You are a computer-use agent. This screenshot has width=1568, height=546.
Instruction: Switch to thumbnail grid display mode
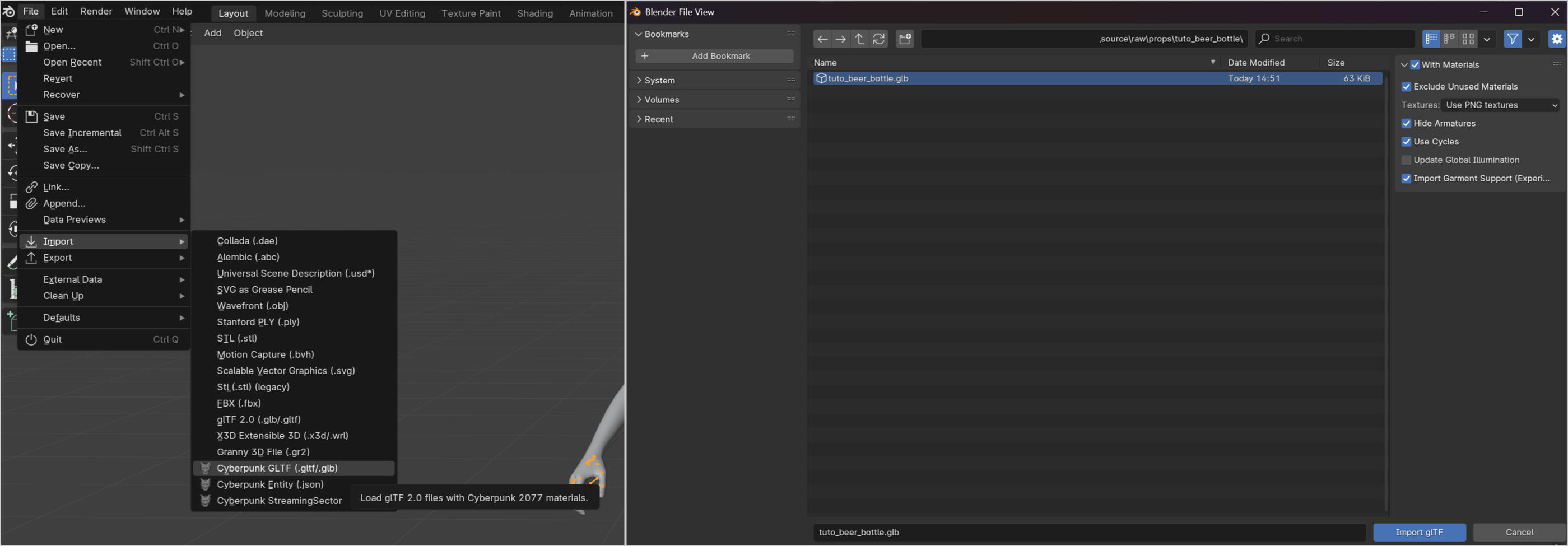(x=1468, y=39)
